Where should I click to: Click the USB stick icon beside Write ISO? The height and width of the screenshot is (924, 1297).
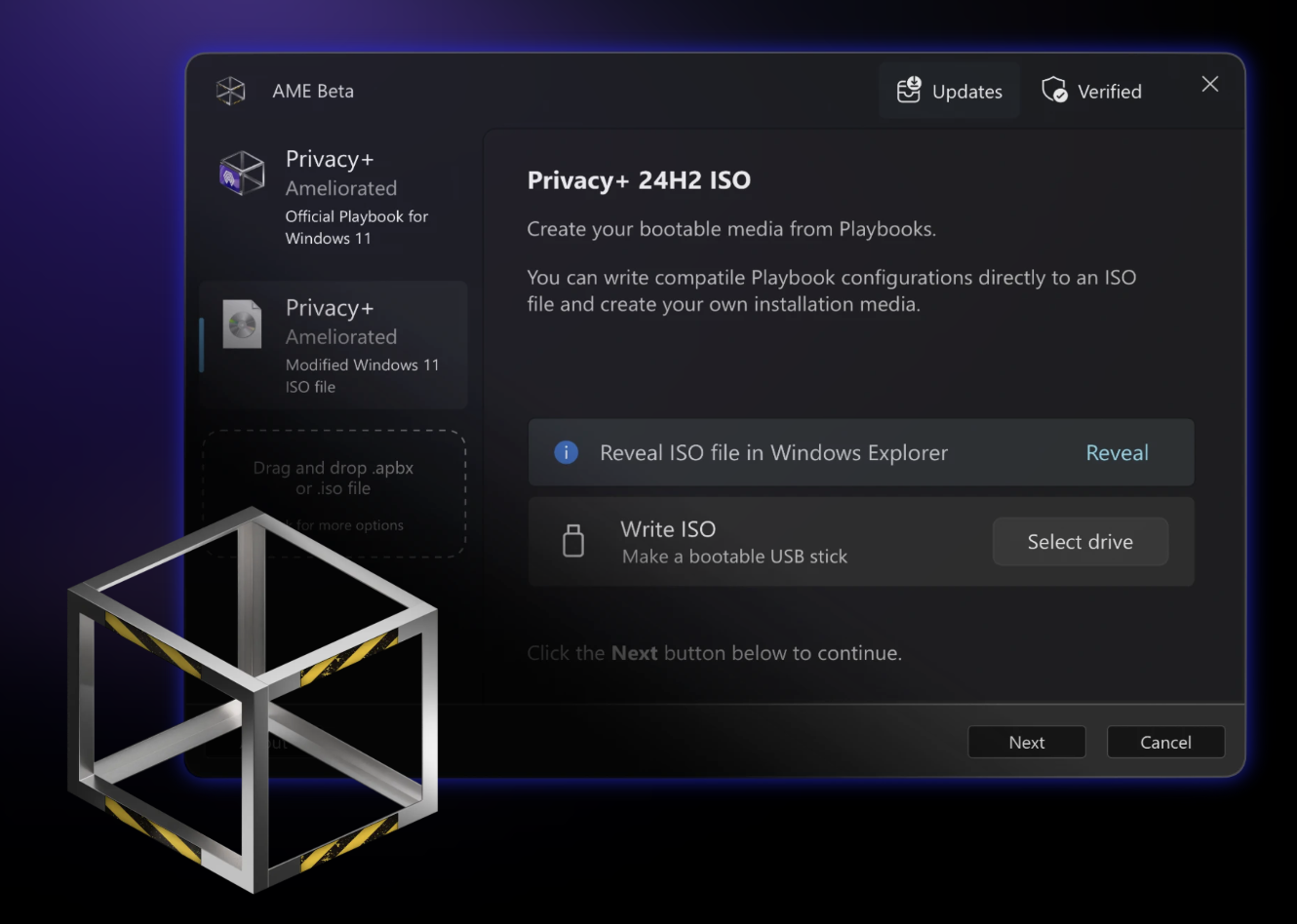(573, 541)
